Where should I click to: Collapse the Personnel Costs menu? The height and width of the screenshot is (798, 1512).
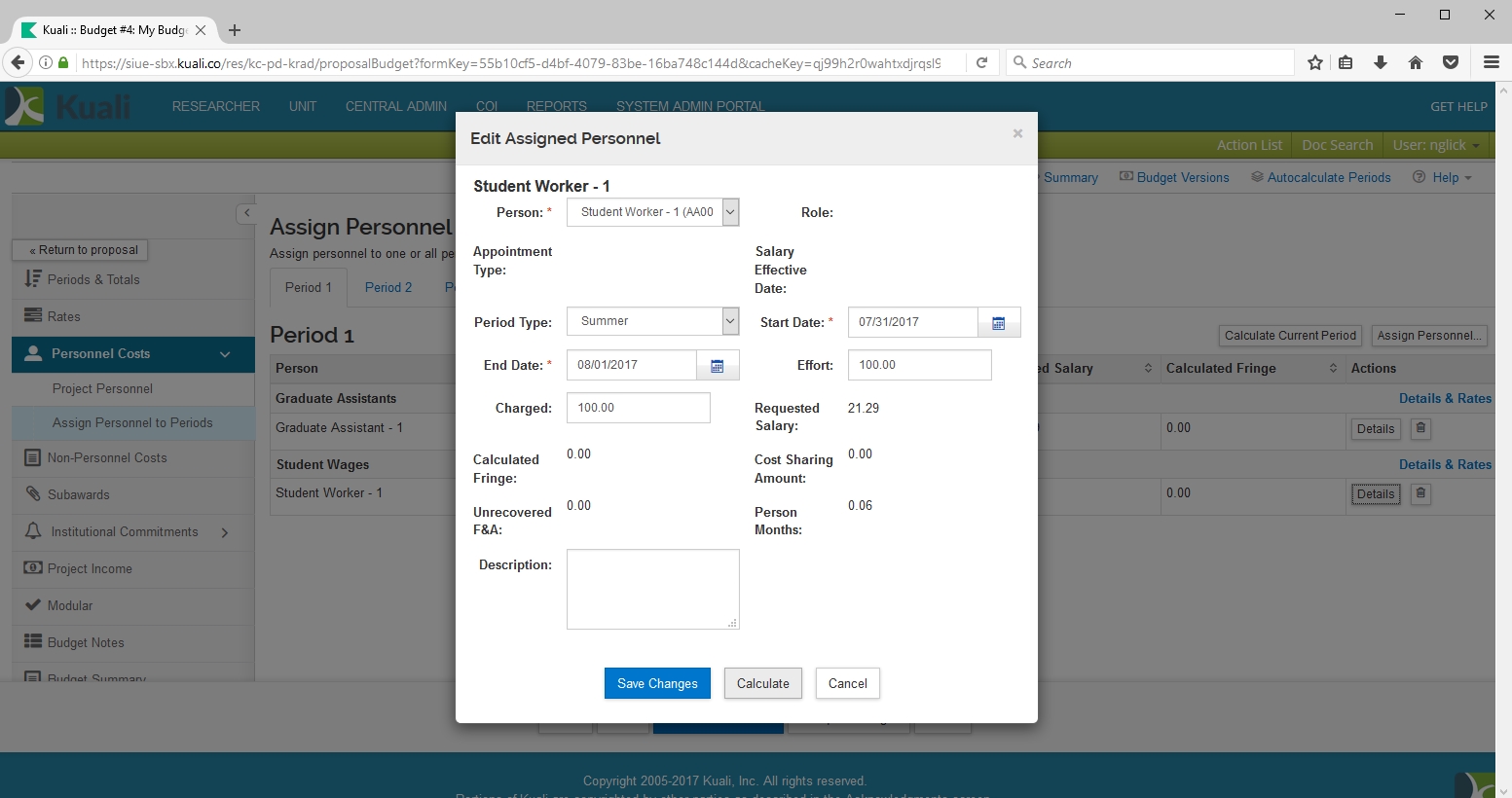point(225,354)
